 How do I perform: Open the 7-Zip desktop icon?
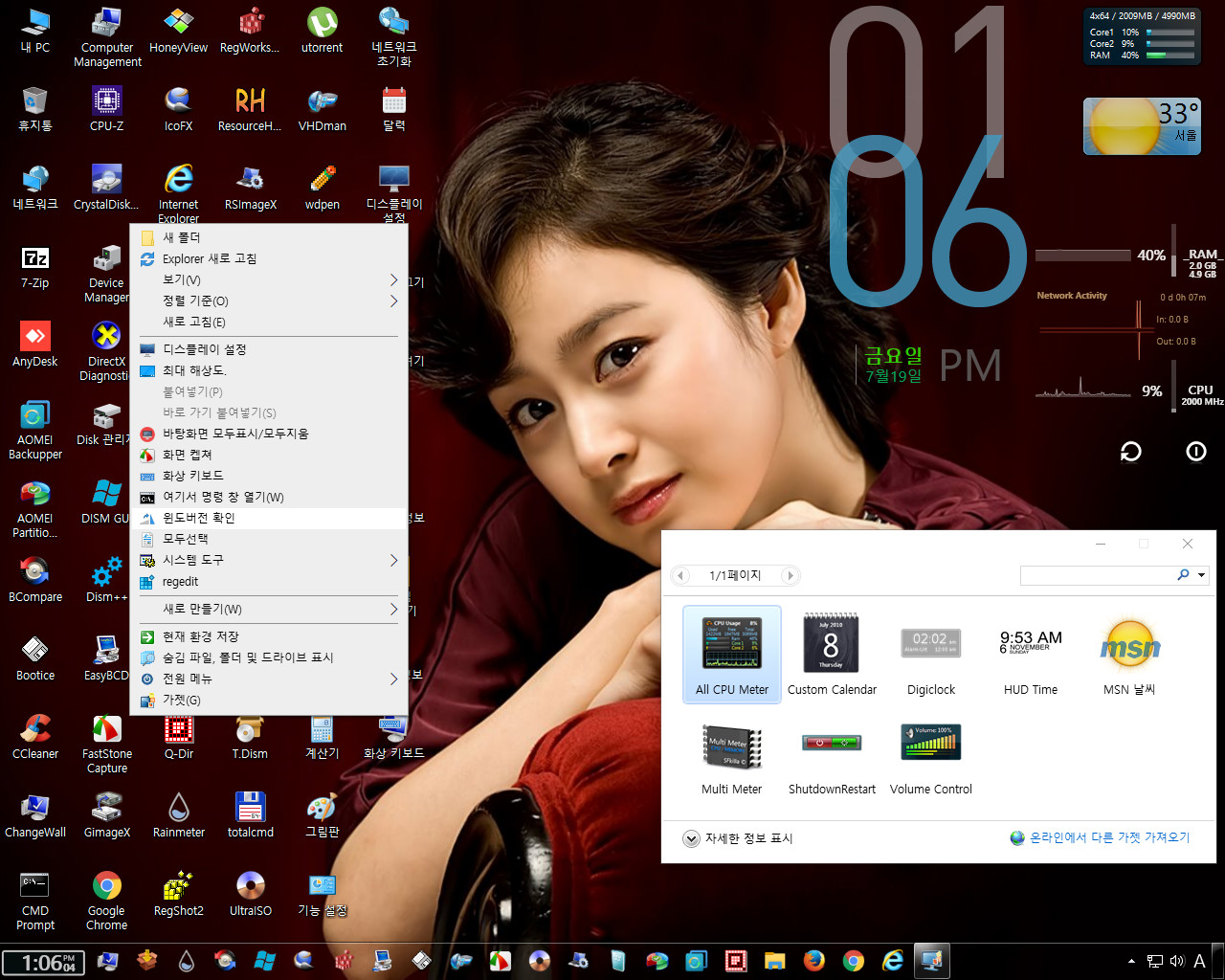tap(35, 266)
